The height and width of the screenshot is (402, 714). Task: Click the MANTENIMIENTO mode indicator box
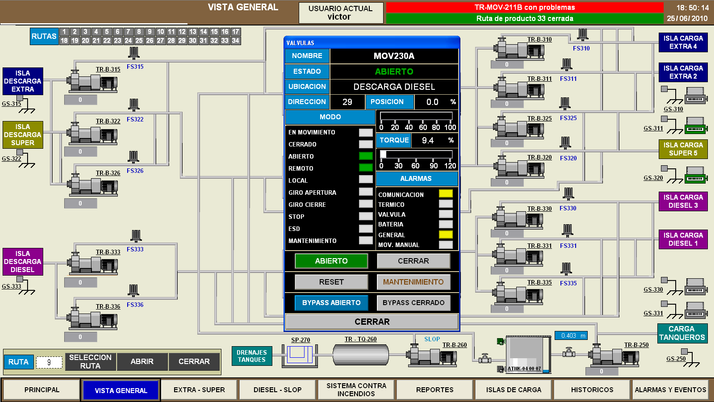click(366, 240)
